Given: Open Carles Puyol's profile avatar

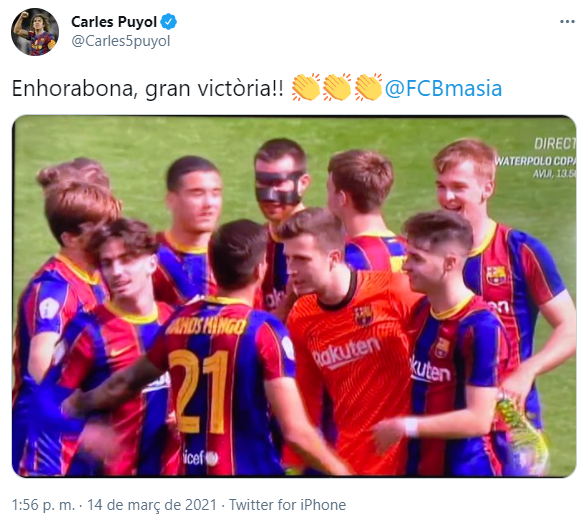Looking at the screenshot, I should click(x=35, y=32).
